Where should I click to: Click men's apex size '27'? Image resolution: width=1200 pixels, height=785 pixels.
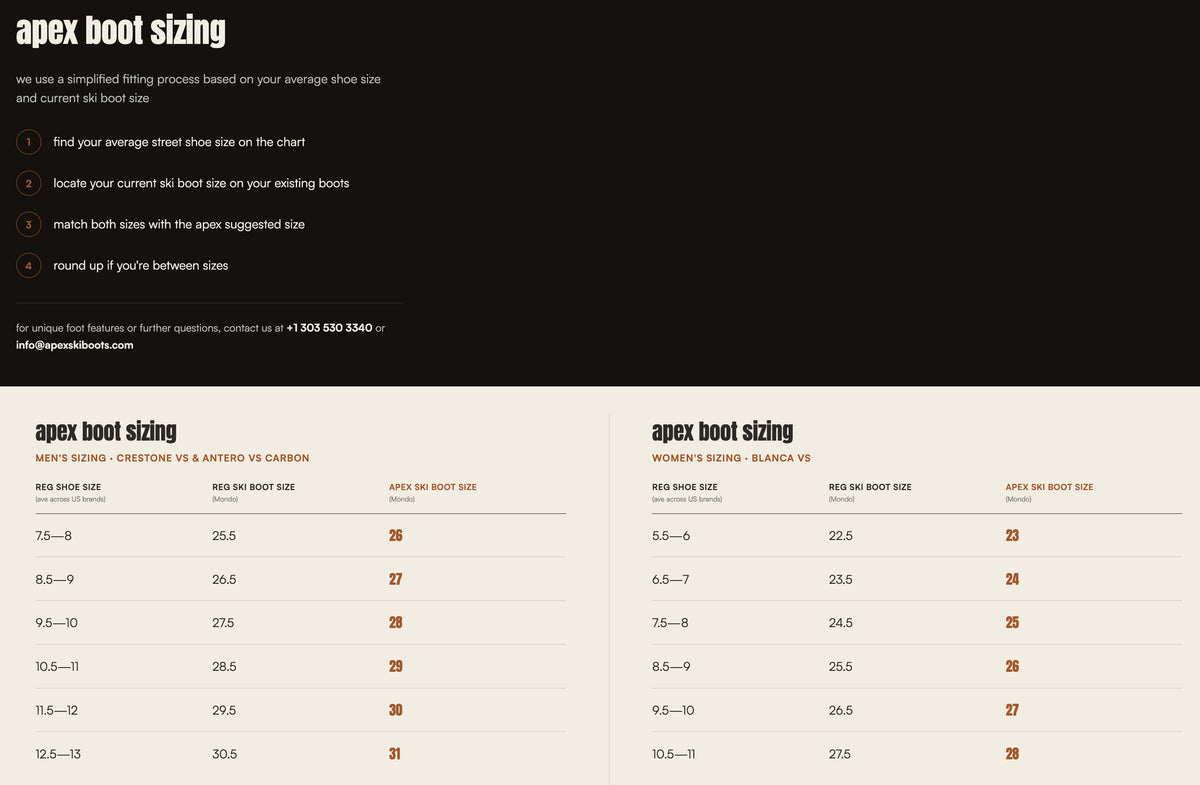[396, 579]
